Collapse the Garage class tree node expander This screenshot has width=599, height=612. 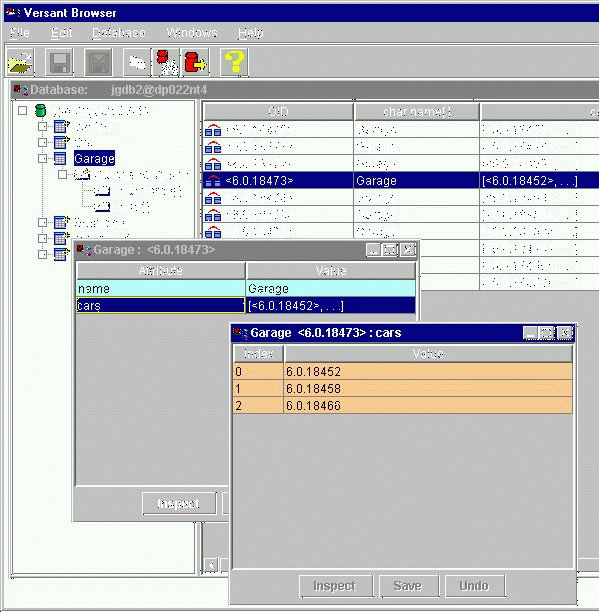pos(43,158)
